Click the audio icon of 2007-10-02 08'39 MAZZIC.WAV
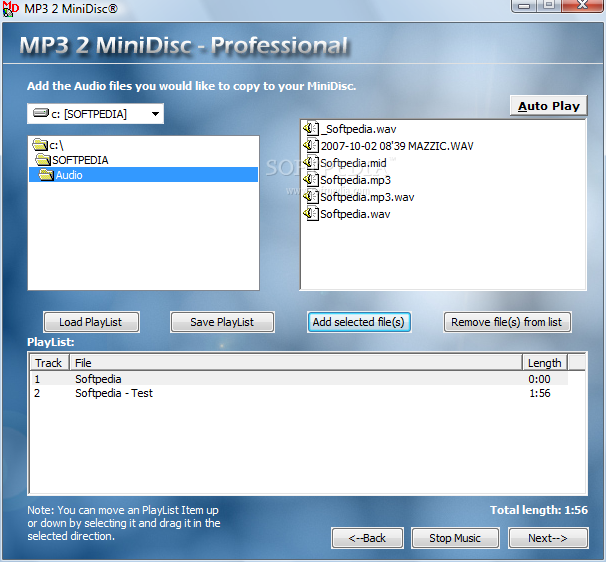 tap(311, 145)
